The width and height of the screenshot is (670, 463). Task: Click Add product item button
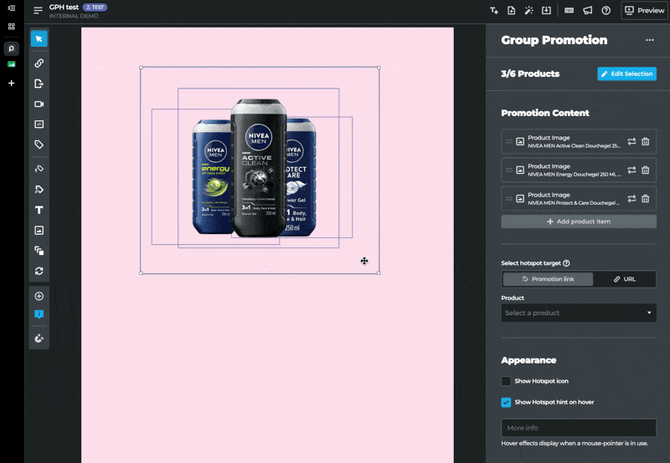click(579, 222)
